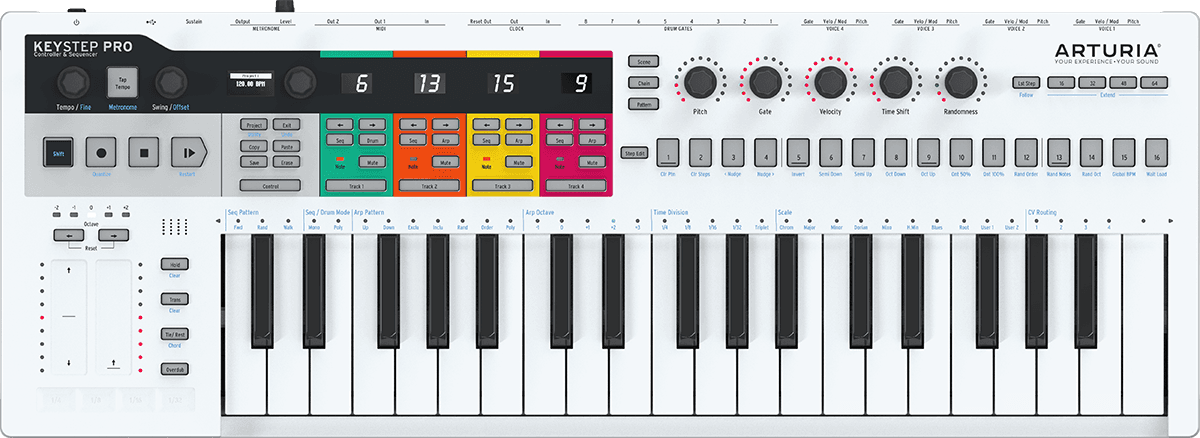Enable the Overdub button
This screenshot has width=1200, height=438.
[175, 369]
